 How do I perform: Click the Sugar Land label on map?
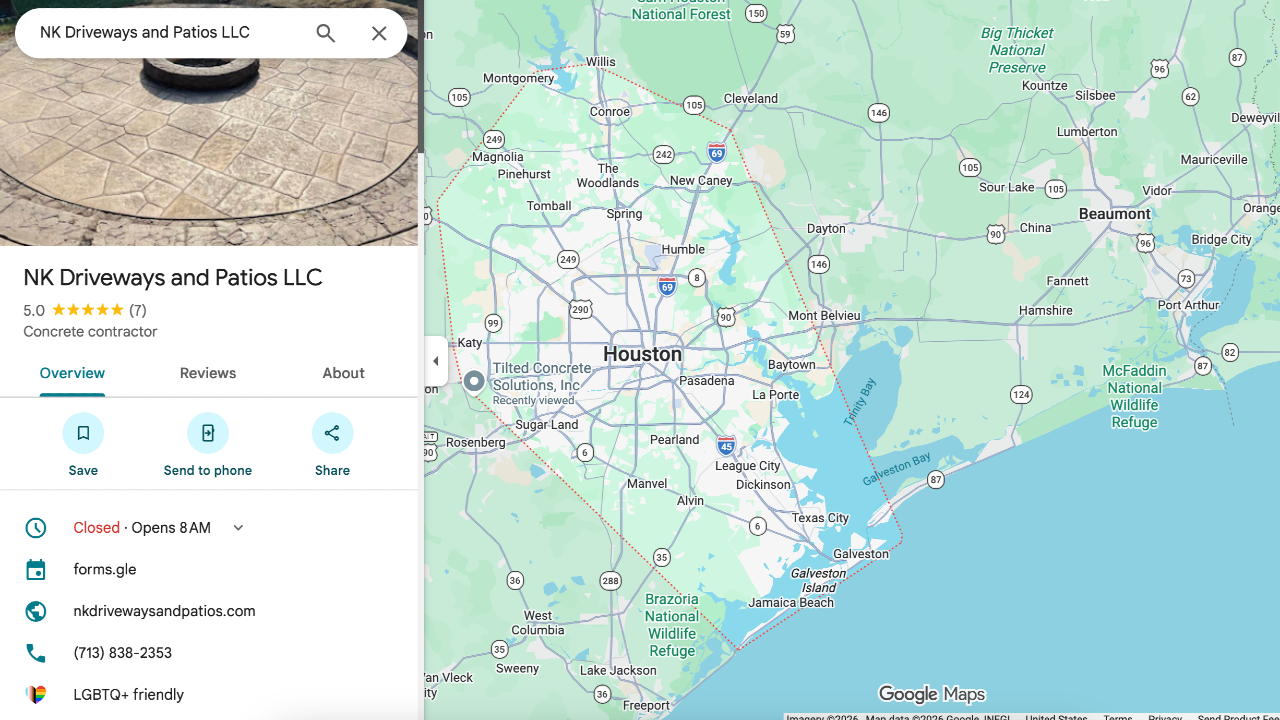coord(547,425)
